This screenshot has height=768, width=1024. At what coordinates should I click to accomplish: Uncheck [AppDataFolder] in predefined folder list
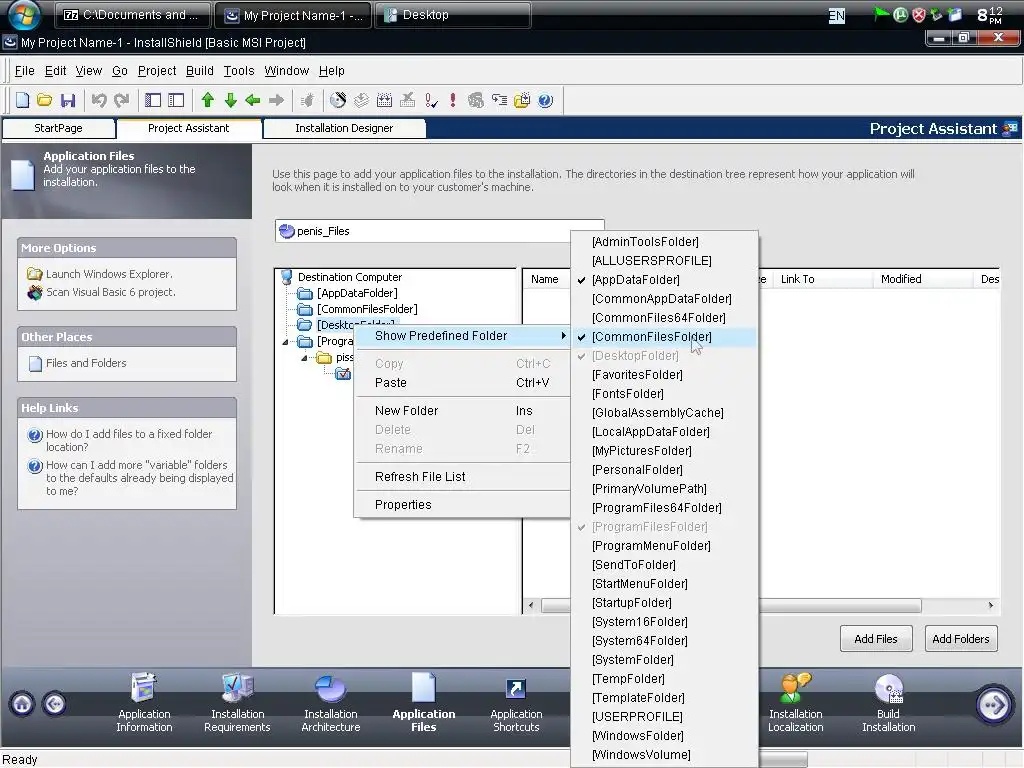tap(664, 280)
